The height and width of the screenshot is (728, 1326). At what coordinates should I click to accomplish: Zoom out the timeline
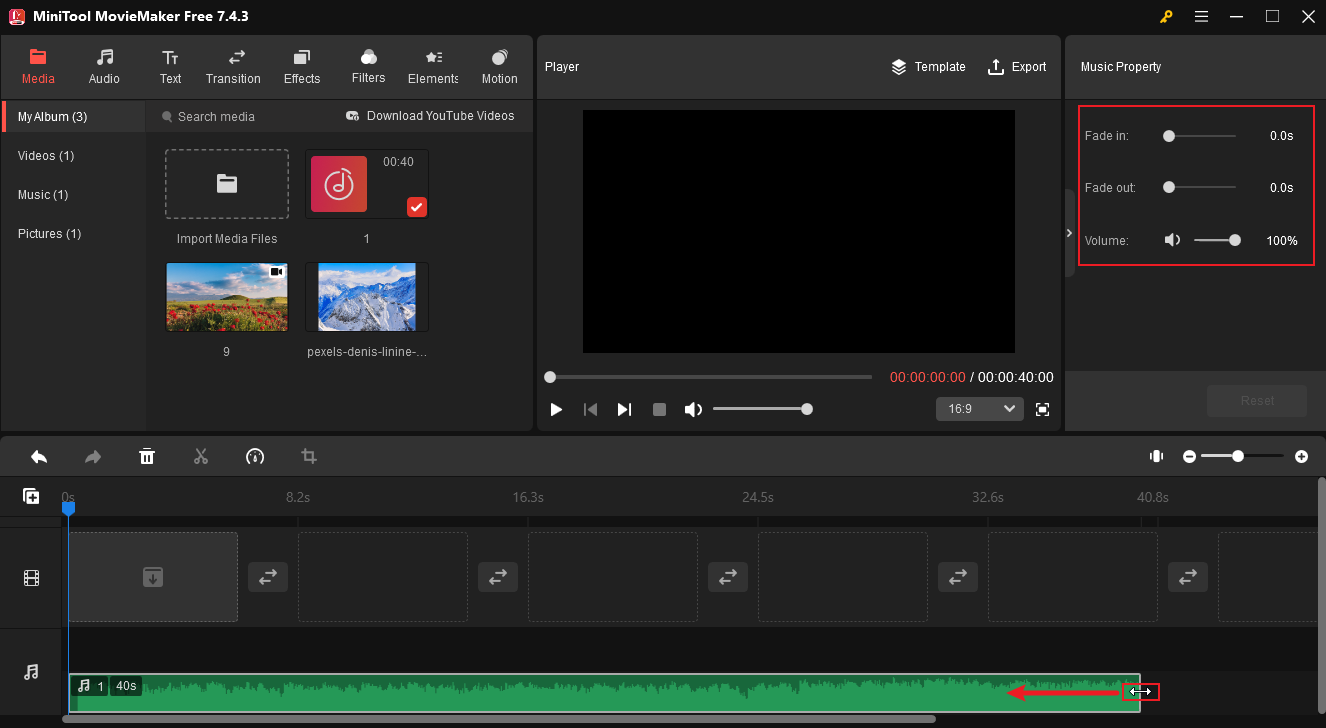pyautogui.click(x=1189, y=456)
